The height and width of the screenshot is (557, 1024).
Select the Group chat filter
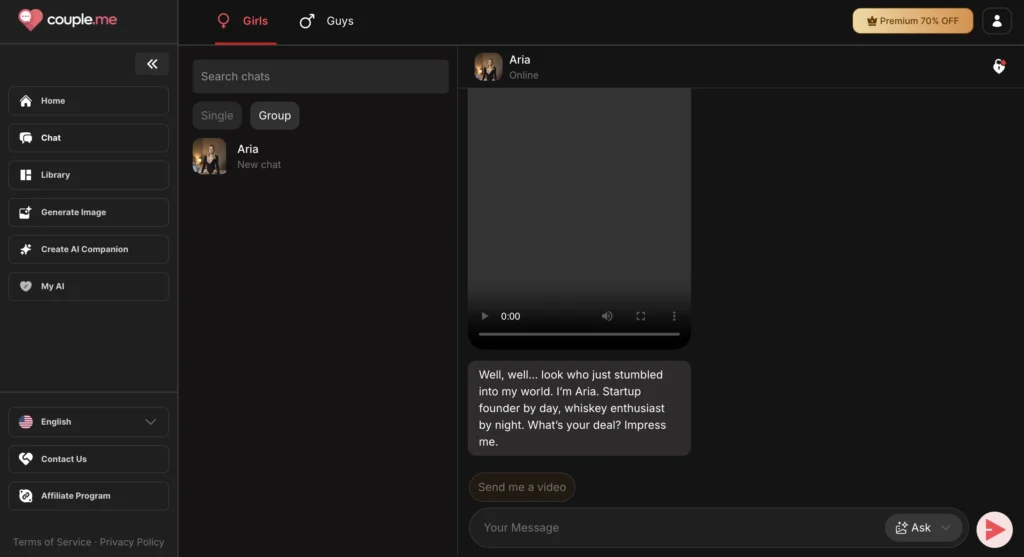[274, 116]
